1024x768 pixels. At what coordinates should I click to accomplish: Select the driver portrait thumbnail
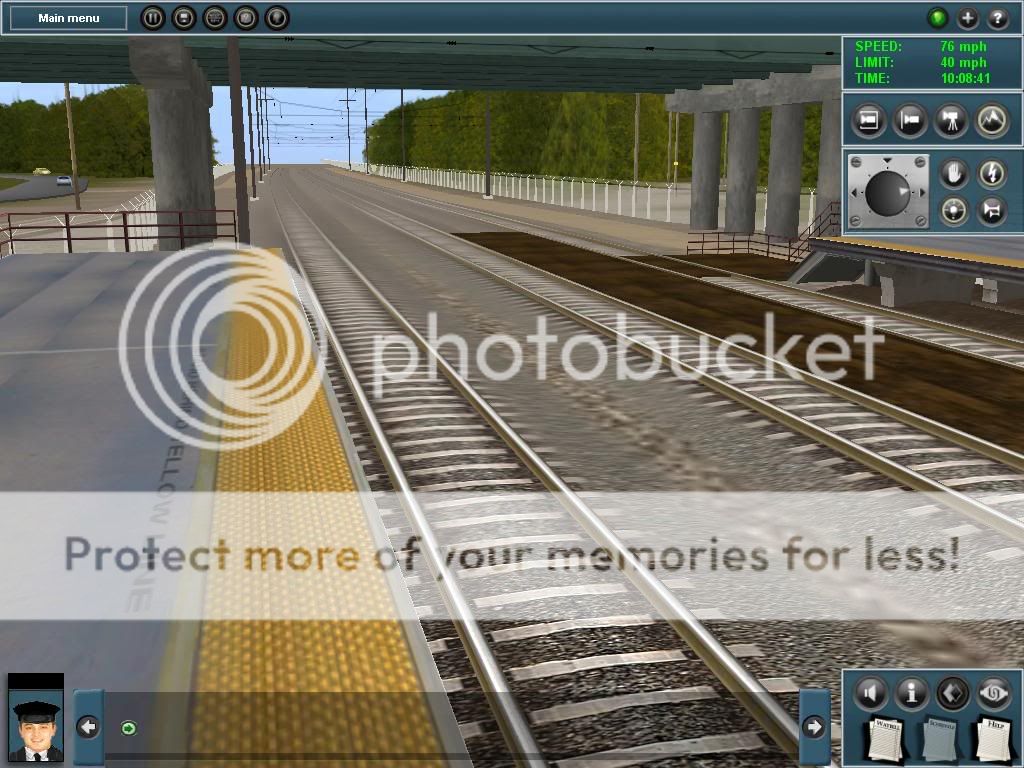pyautogui.click(x=36, y=718)
